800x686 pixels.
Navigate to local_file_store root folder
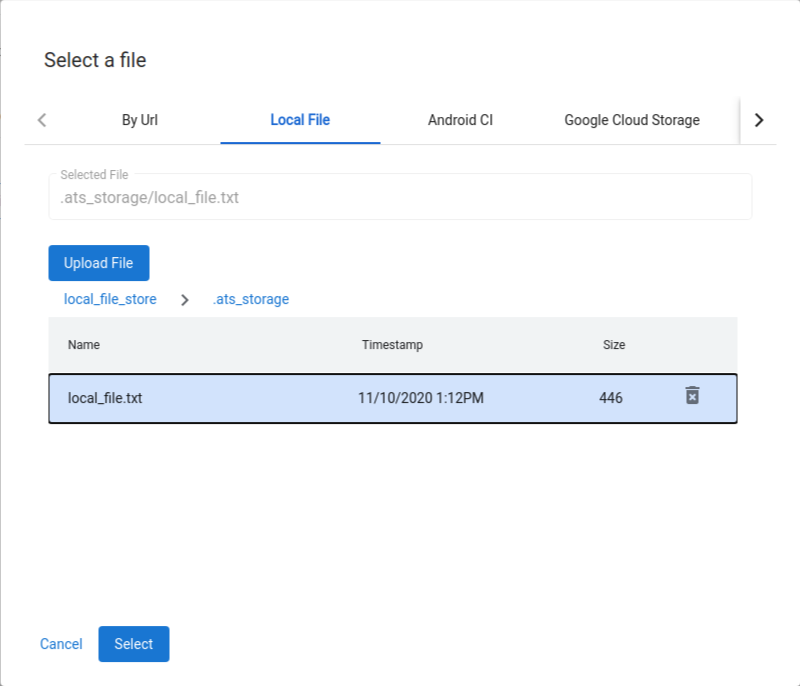click(x=109, y=299)
